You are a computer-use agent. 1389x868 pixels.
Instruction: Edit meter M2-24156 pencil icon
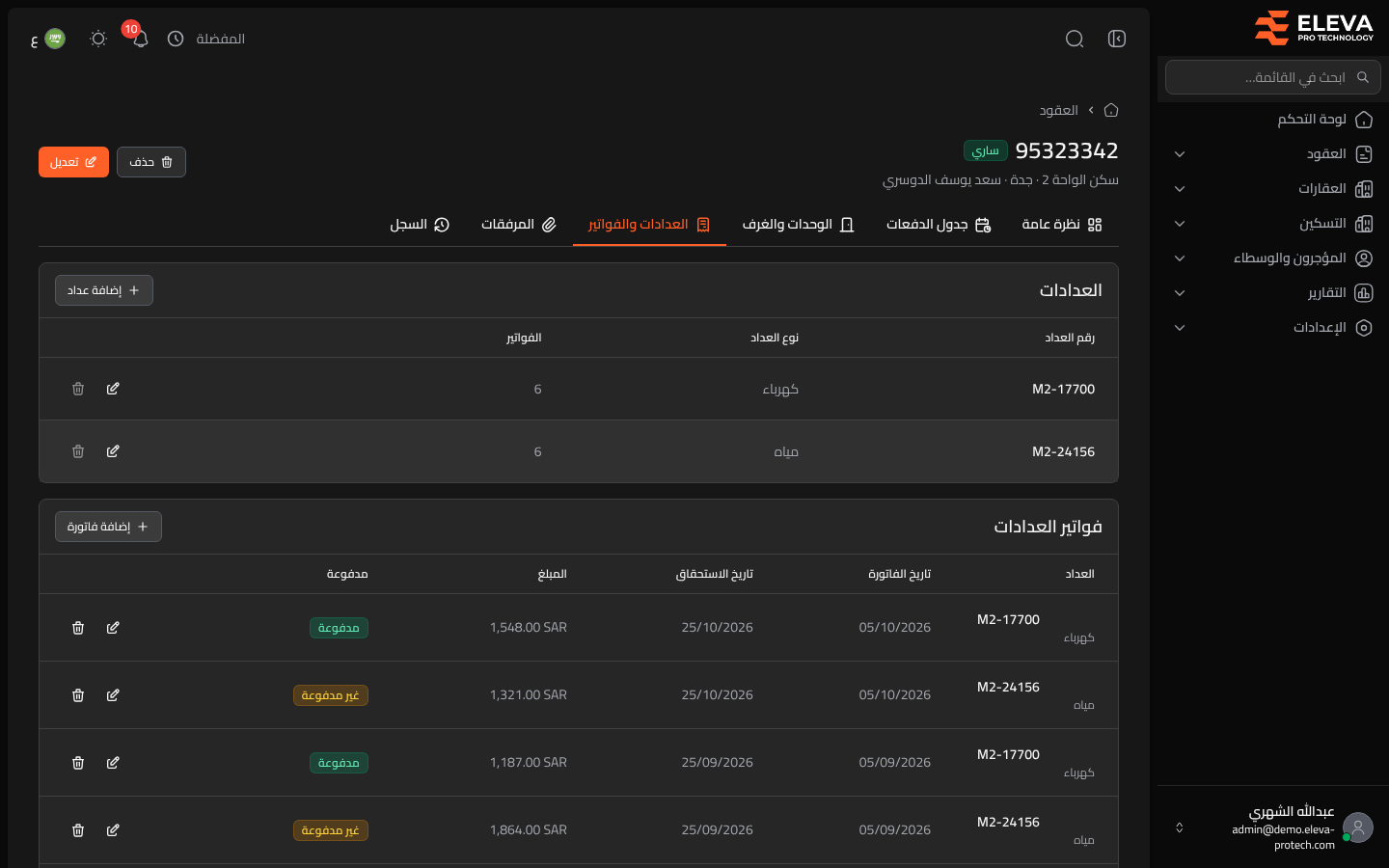click(x=113, y=451)
